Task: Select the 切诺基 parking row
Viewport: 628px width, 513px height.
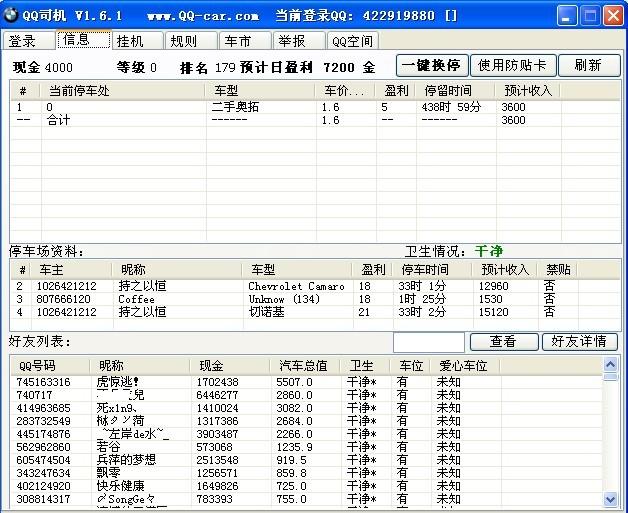Action: (x=315, y=312)
